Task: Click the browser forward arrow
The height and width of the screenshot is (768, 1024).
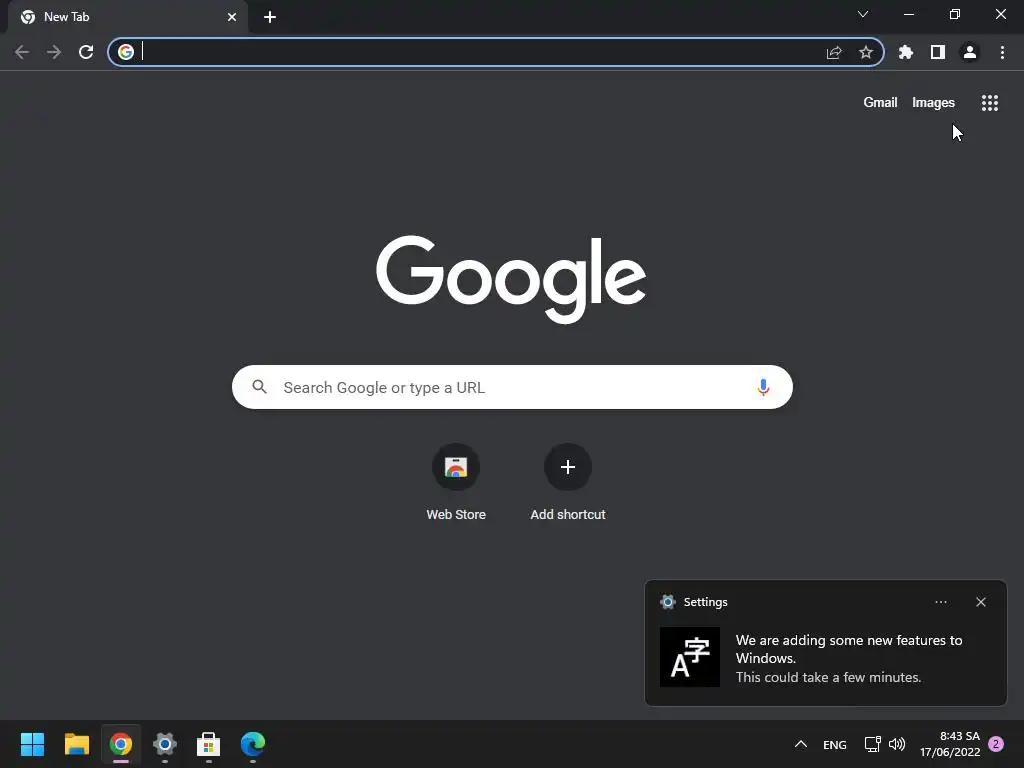Action: (x=54, y=52)
